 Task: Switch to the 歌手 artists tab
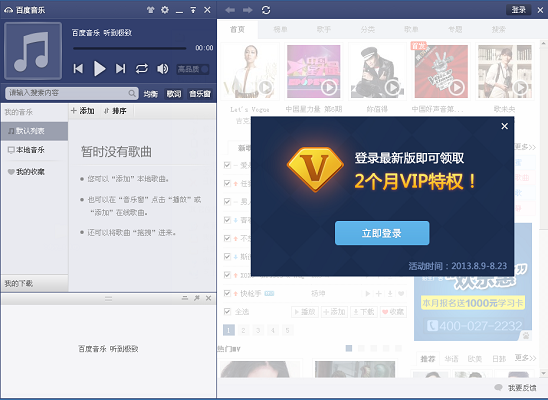pos(324,30)
